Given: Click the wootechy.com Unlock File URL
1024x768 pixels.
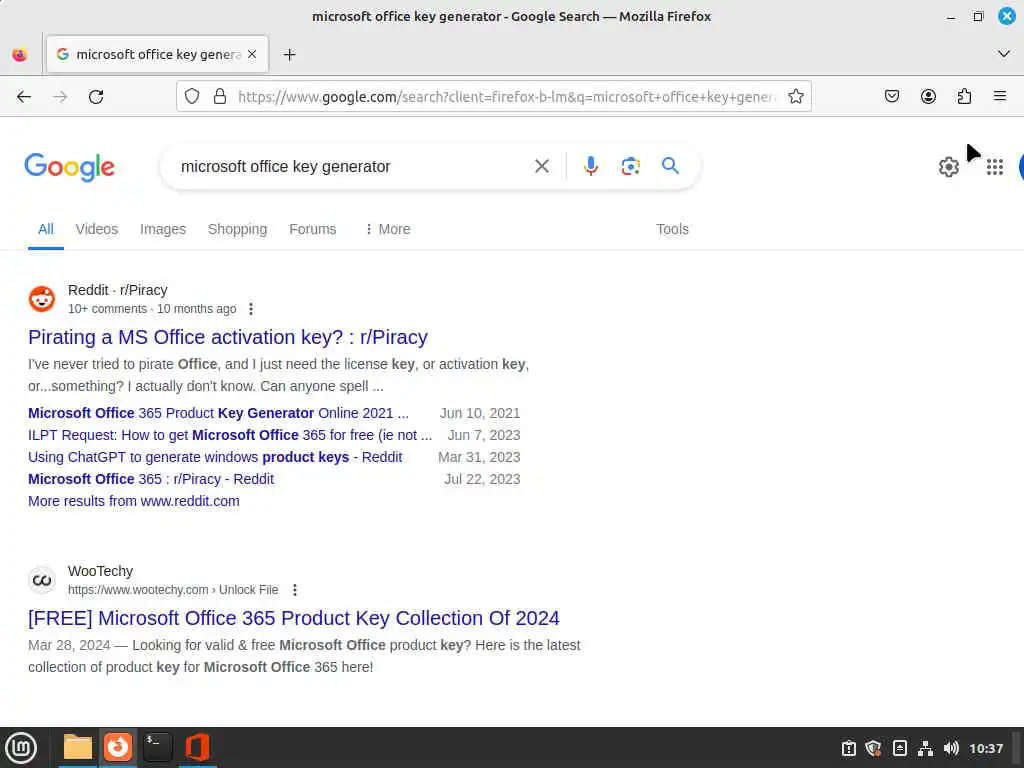Looking at the screenshot, I should pos(173,590).
